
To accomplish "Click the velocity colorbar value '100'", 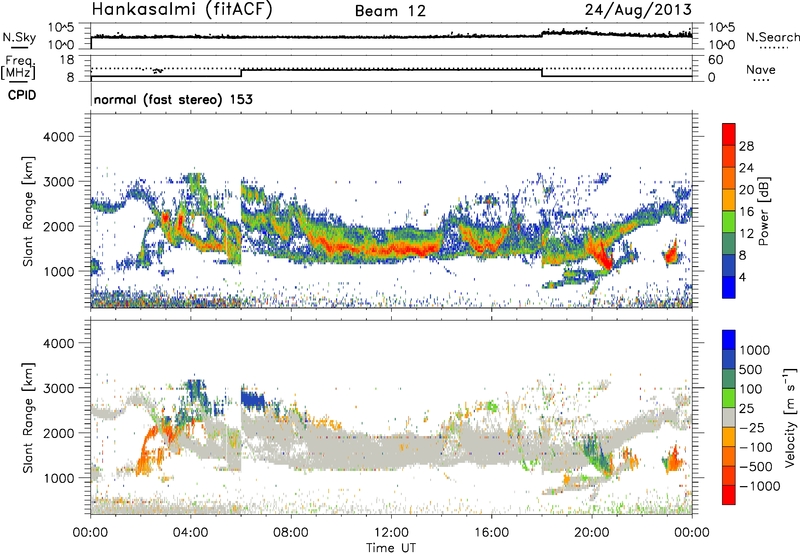I will coord(751,389).
